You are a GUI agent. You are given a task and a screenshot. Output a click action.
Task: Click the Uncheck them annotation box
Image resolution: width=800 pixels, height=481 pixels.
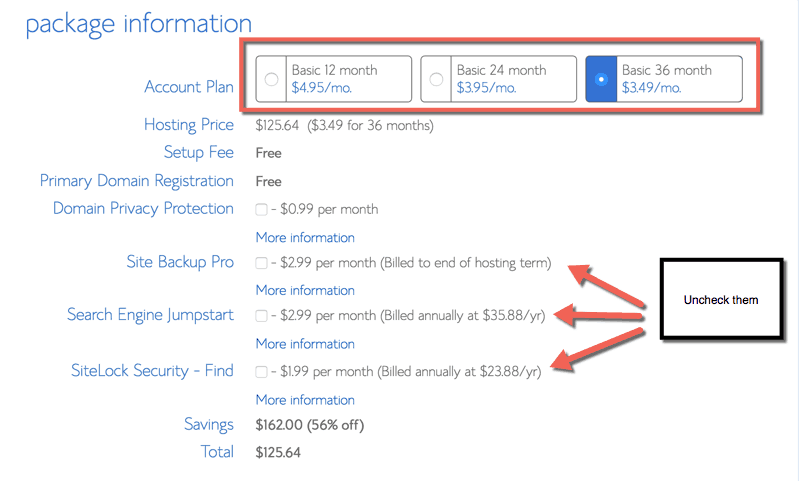pyautogui.click(x=721, y=299)
